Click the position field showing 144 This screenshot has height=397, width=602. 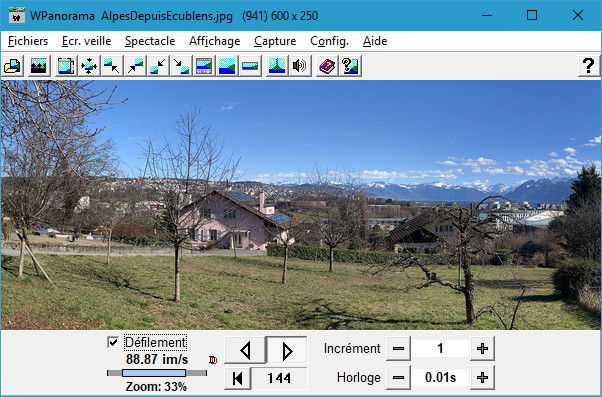point(279,378)
